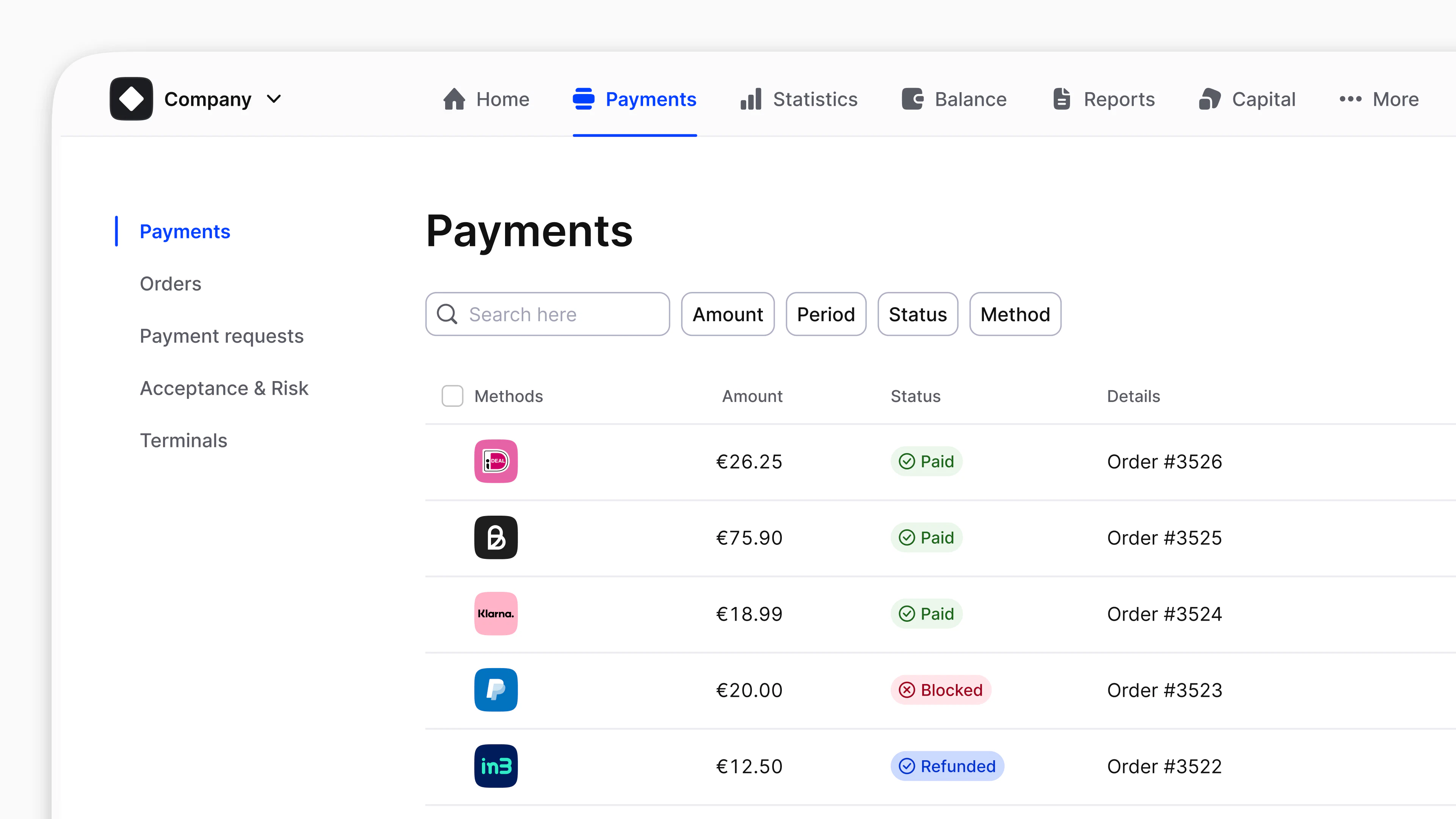Viewport: 1456px width, 819px height.
Task: Open Order #3522 details
Action: click(x=1164, y=766)
